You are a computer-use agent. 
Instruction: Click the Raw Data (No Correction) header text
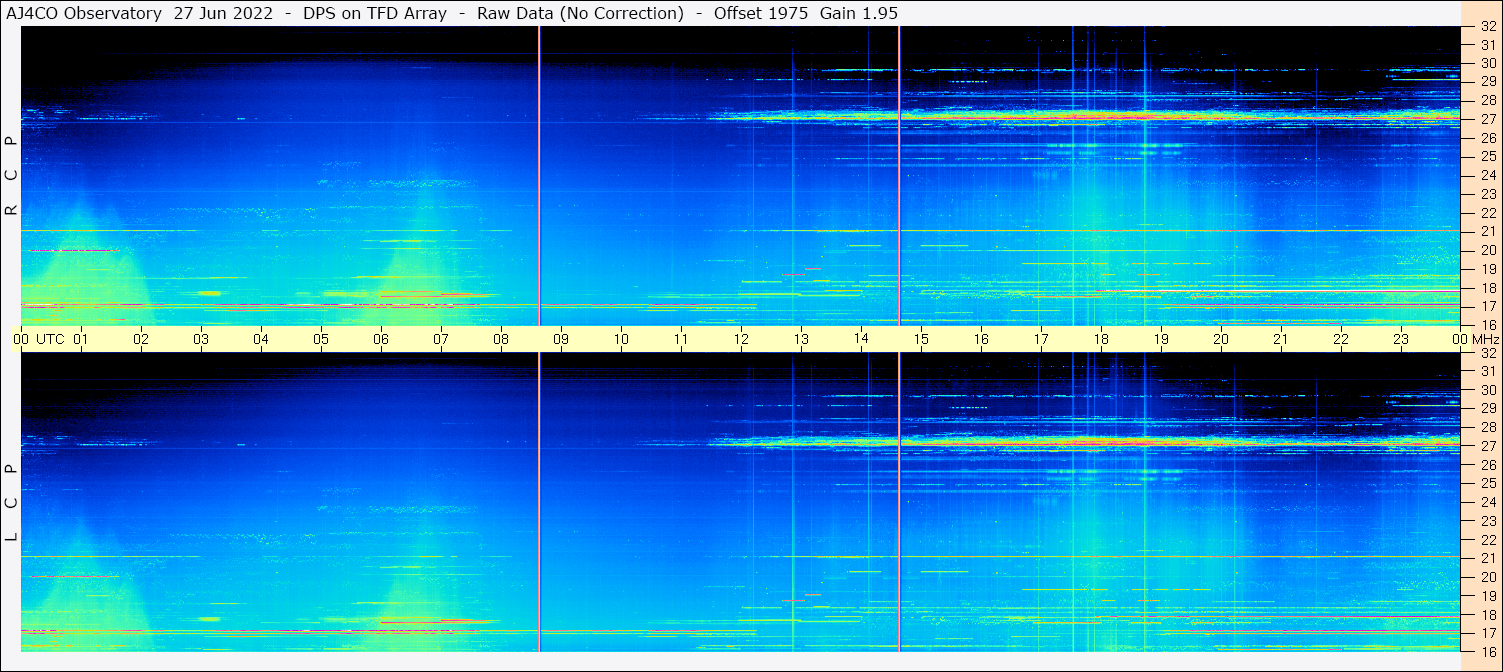pos(580,13)
